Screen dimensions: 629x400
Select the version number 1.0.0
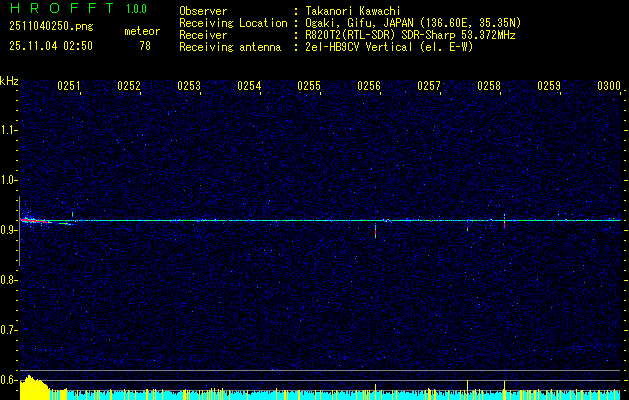pyautogui.click(x=136, y=9)
